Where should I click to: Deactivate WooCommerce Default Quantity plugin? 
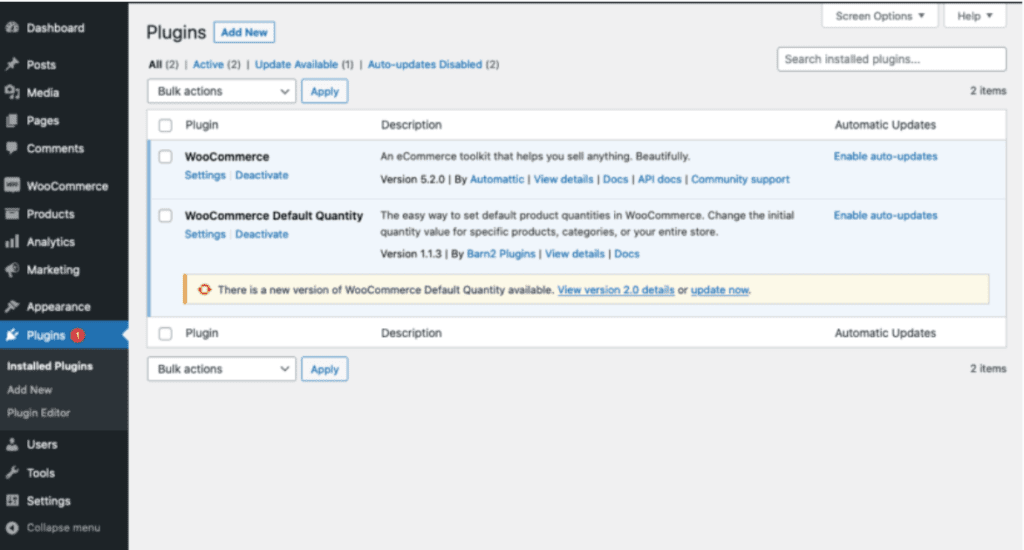click(262, 234)
